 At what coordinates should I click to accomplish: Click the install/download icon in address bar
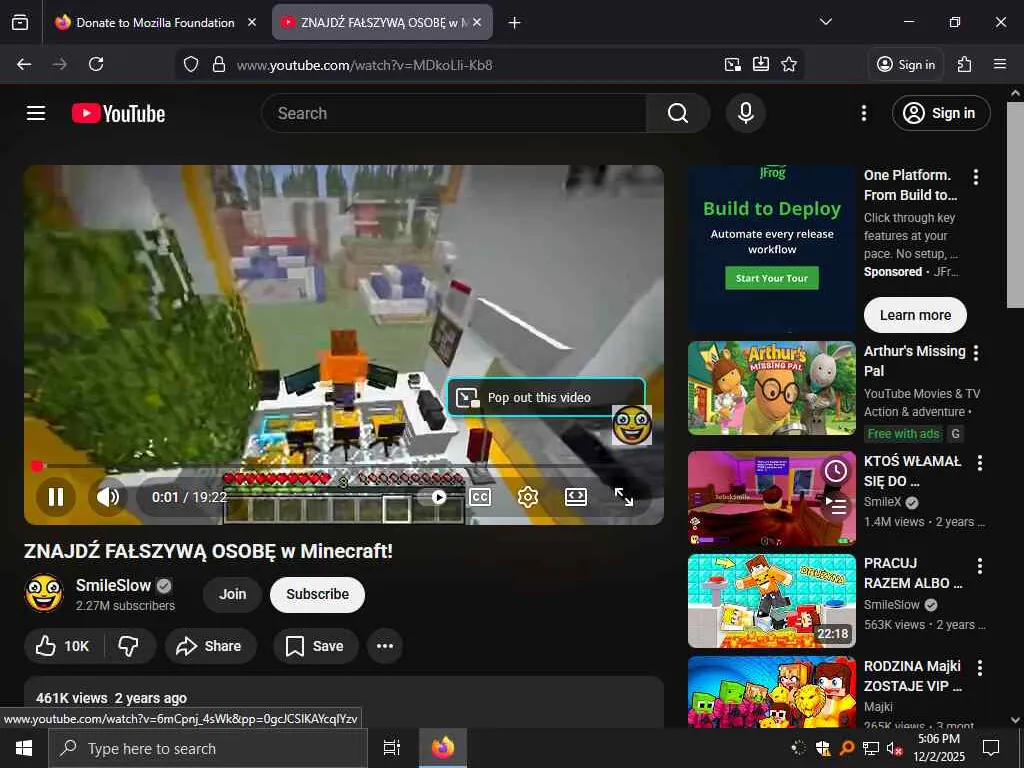click(x=761, y=64)
